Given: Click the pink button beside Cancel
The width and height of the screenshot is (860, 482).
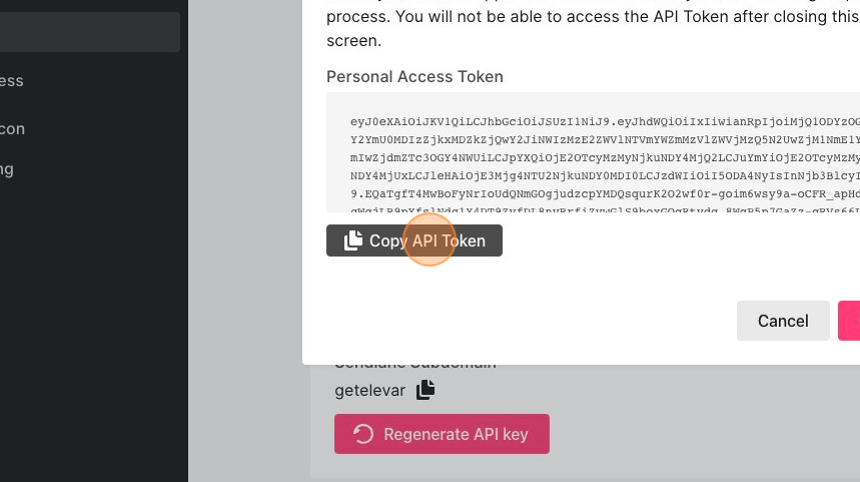Looking at the screenshot, I should [x=849, y=321].
